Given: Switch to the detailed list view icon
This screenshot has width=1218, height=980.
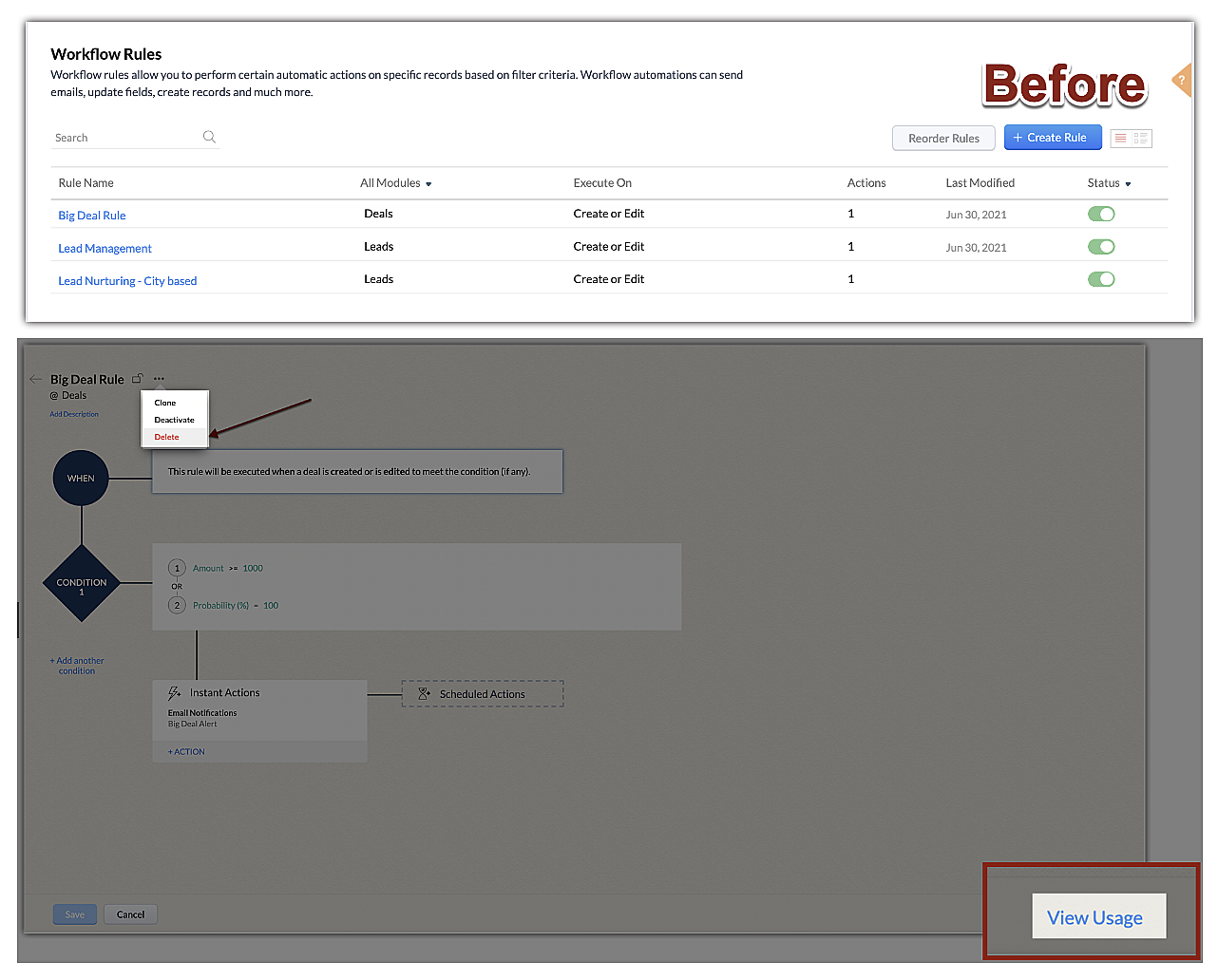Looking at the screenshot, I should pos(1141,139).
